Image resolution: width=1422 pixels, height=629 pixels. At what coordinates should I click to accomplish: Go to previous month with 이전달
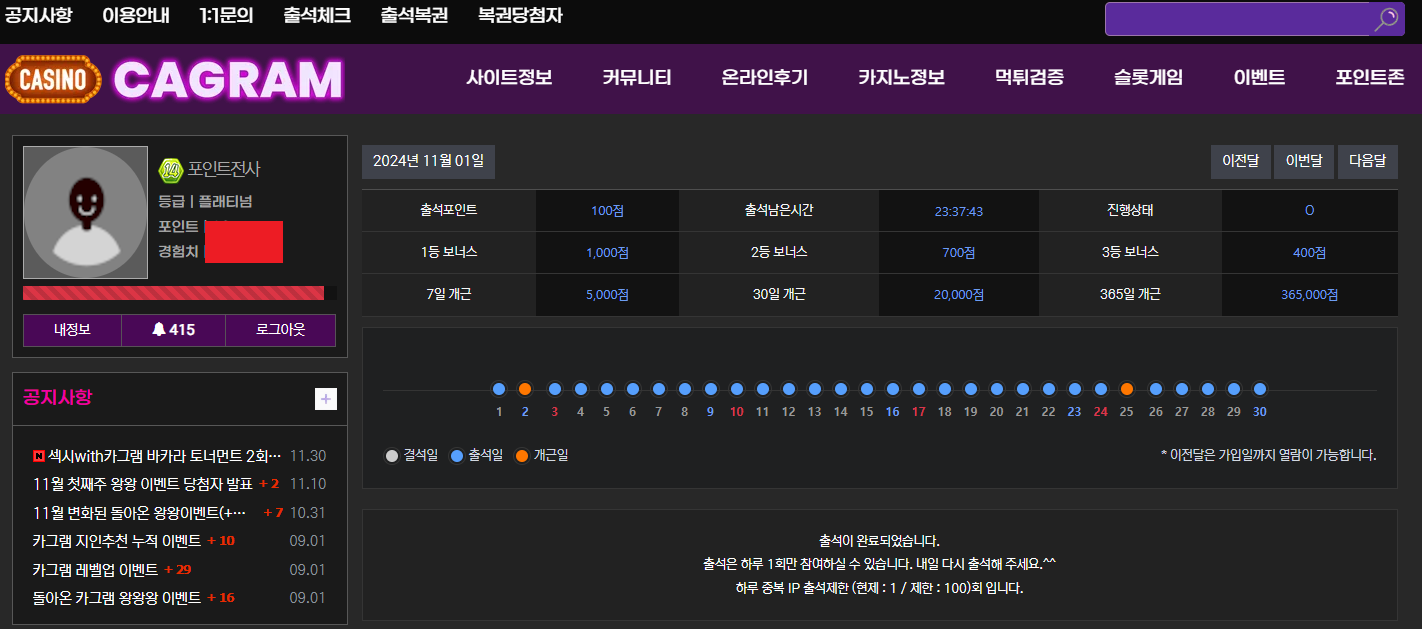click(x=1240, y=161)
